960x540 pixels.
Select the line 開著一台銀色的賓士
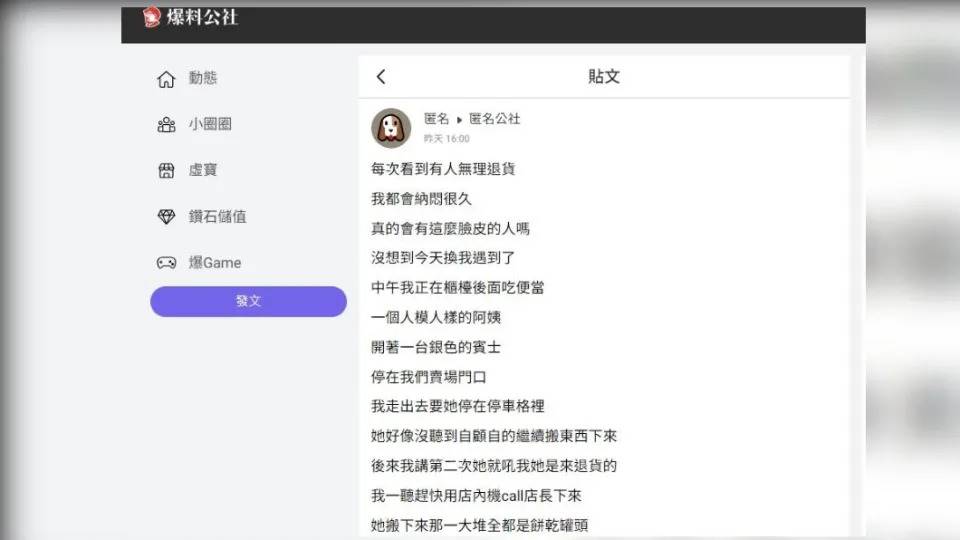pyautogui.click(x=436, y=347)
